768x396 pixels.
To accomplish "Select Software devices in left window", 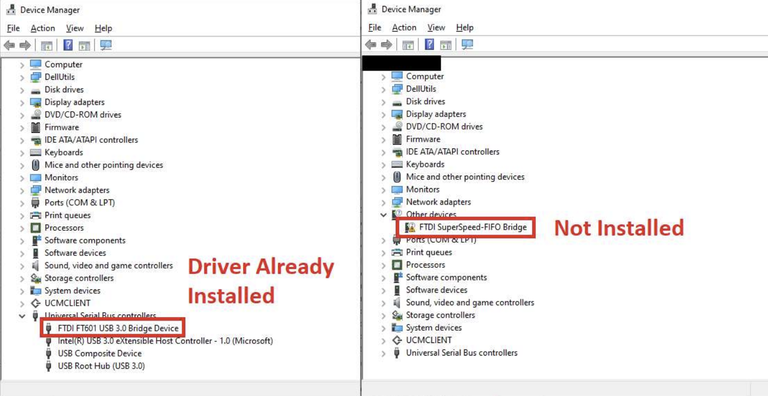I will [x=75, y=253].
